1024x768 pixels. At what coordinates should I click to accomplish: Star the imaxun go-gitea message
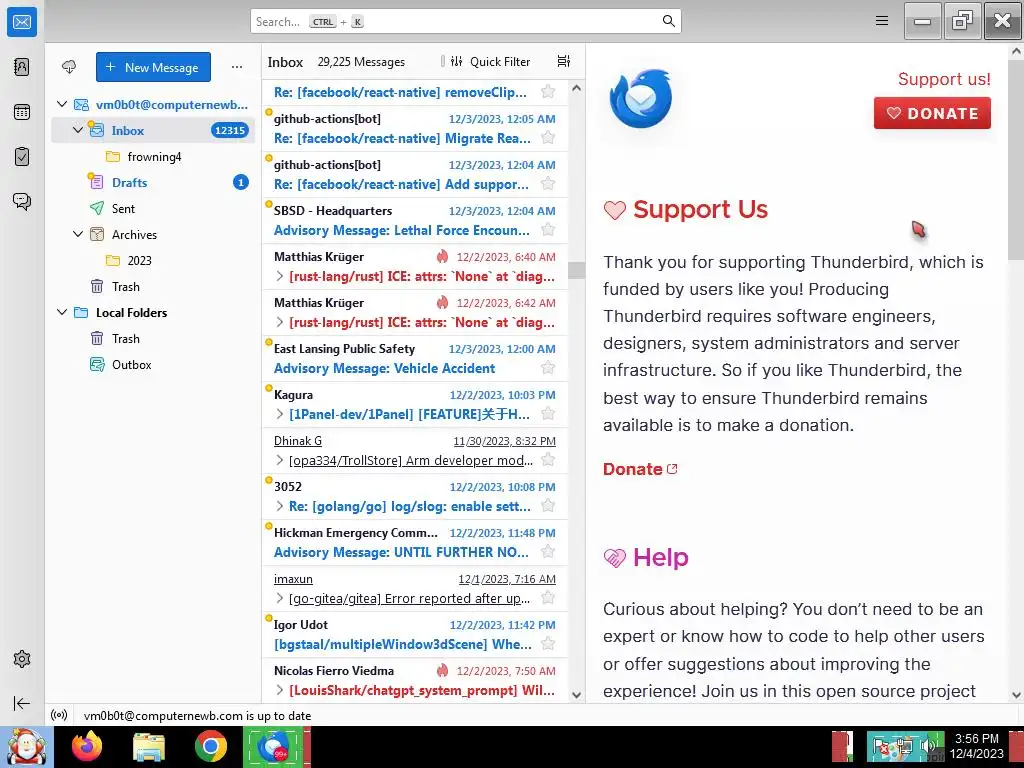(x=548, y=598)
